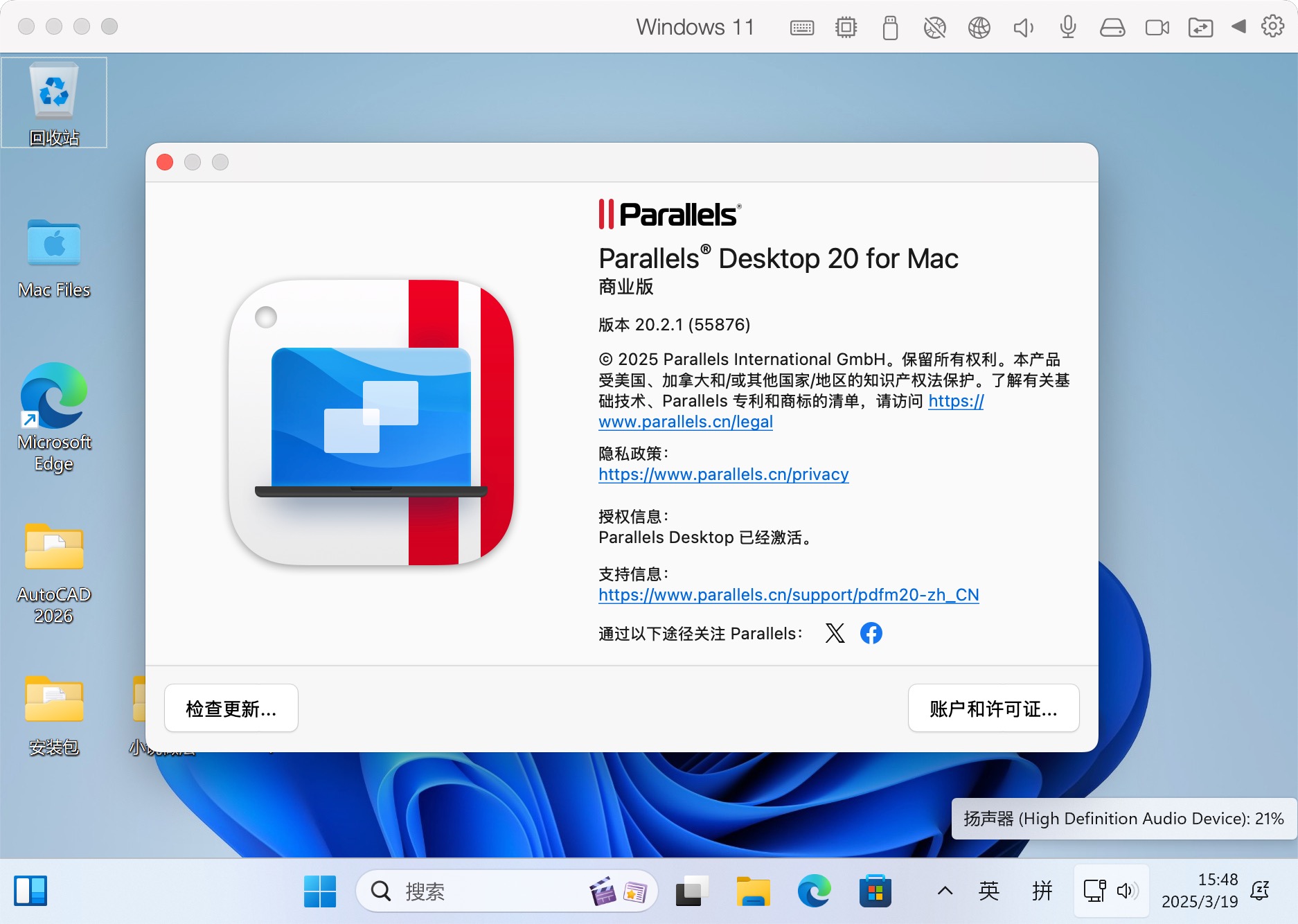
Task: Open the parallels.cn/privacy policy link
Action: [x=723, y=474]
